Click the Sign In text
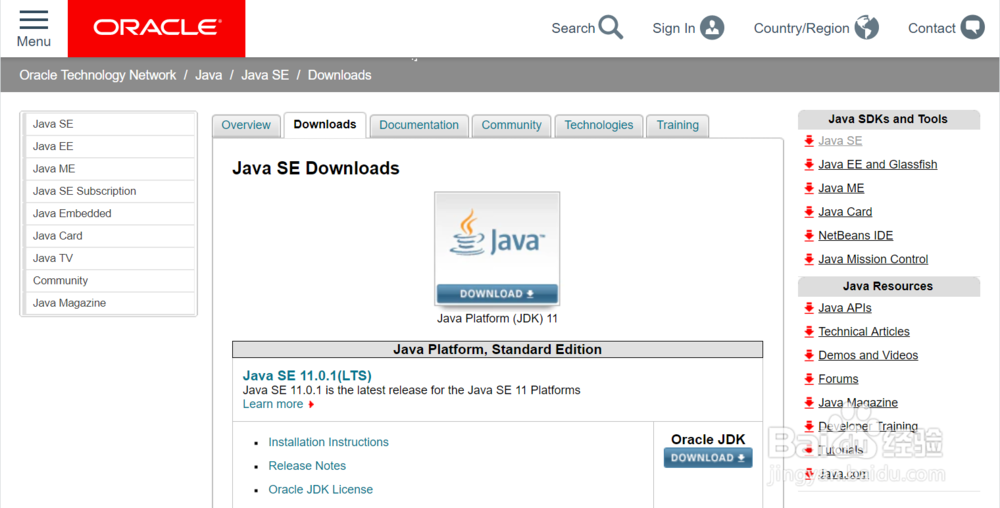The width and height of the screenshot is (1000, 508). tap(673, 28)
